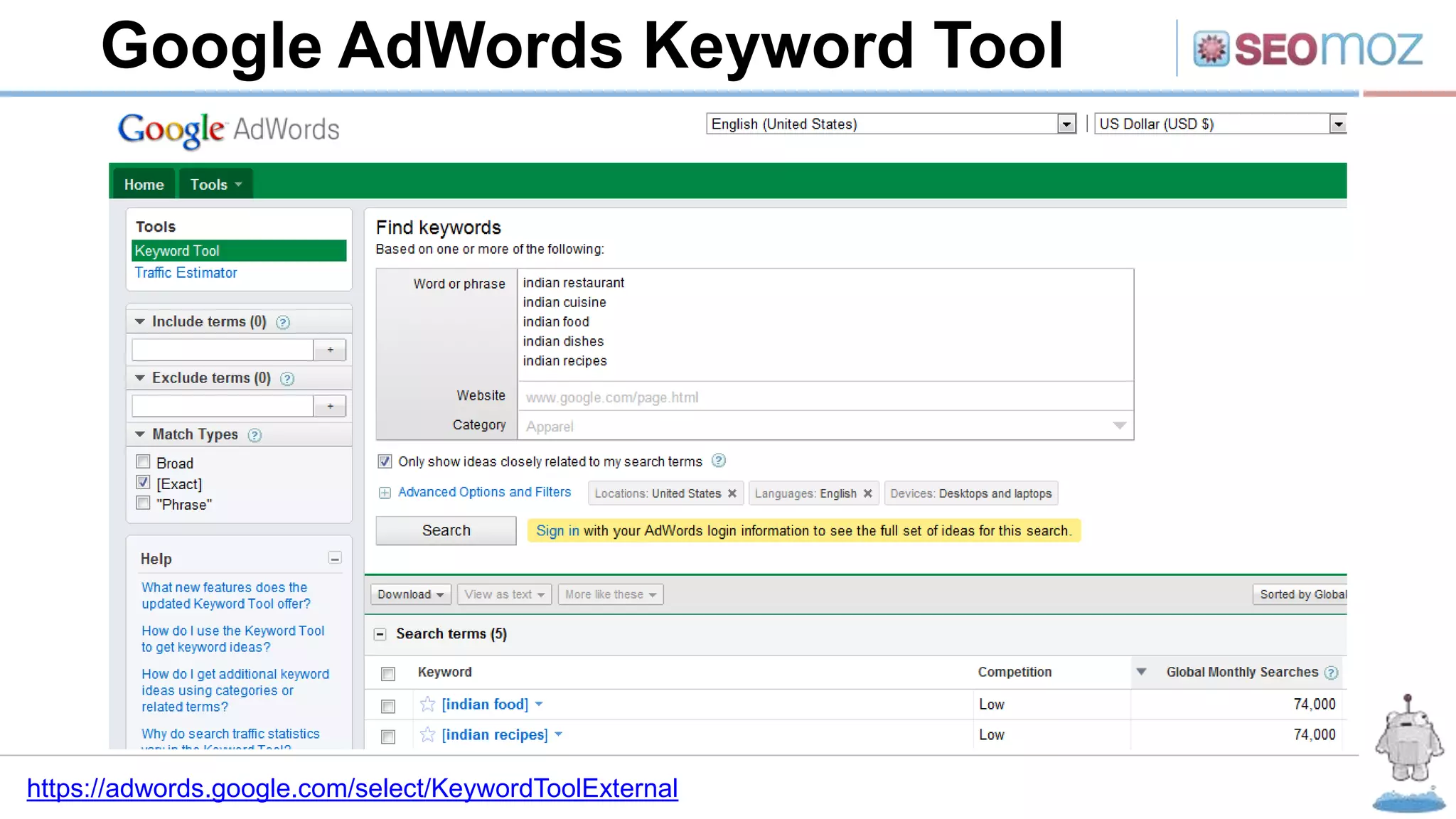1456x819 pixels.
Task: Open Advanced Options and Filters link
Action: 484,492
